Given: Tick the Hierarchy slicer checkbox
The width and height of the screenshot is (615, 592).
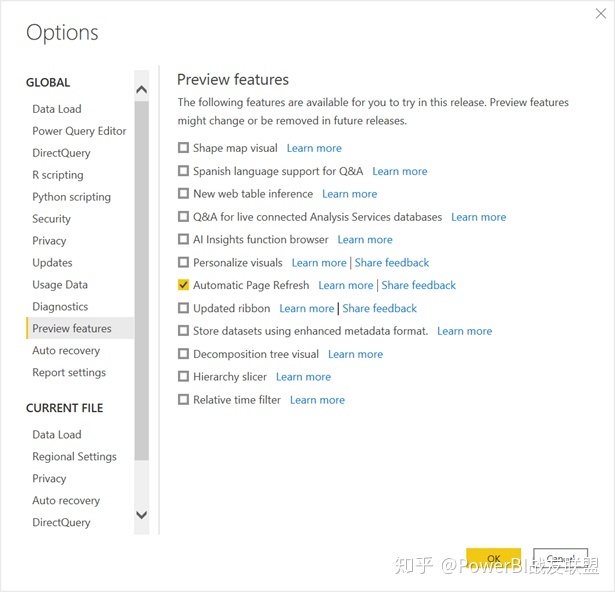Looking at the screenshot, I should pos(183,377).
